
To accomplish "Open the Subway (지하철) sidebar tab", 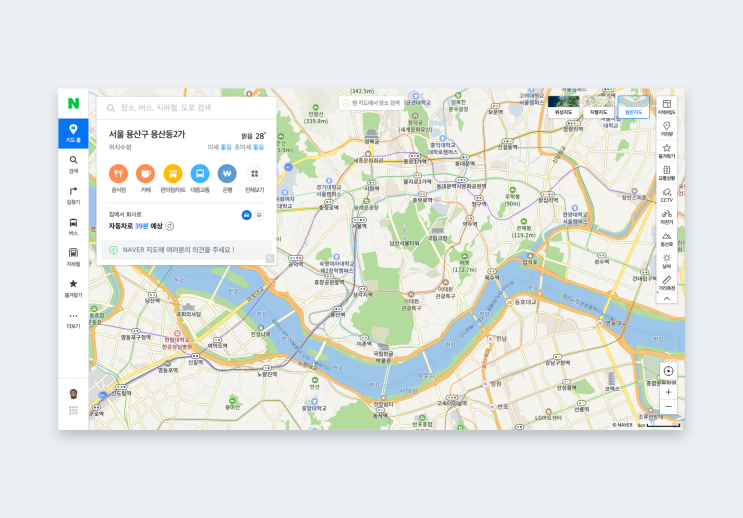I will click(73, 257).
